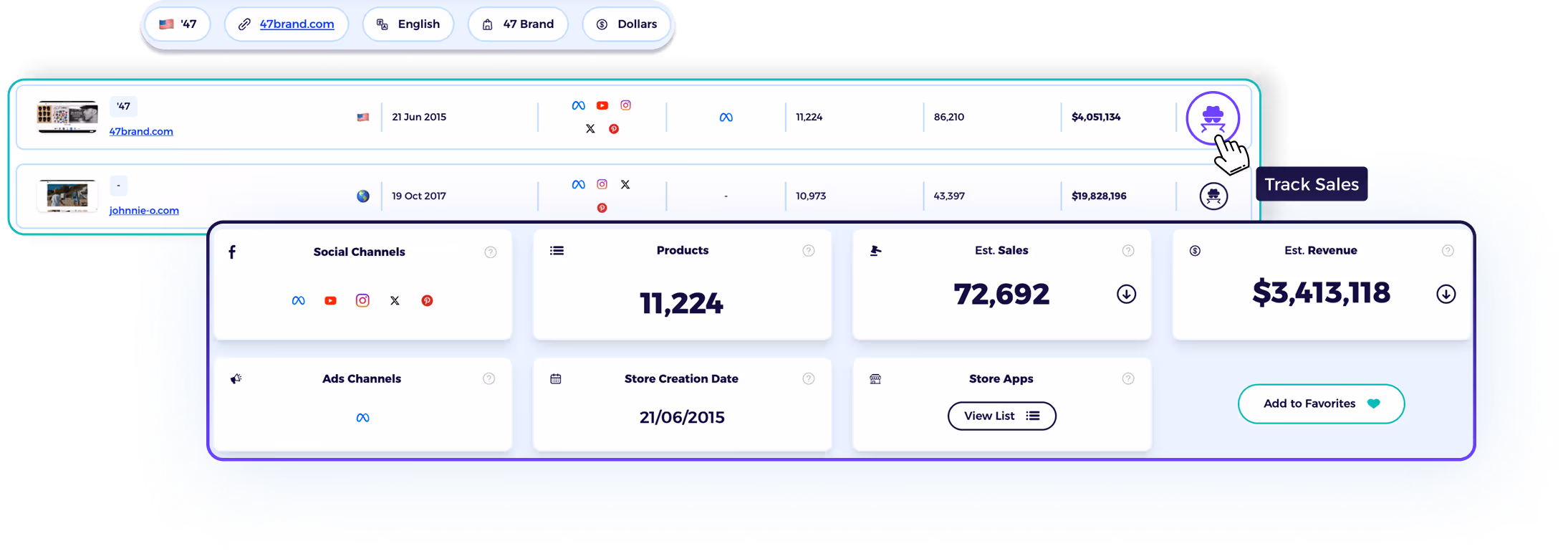Open the Store Apps View List button
Viewport: 1568px width, 554px height.
1001,416
